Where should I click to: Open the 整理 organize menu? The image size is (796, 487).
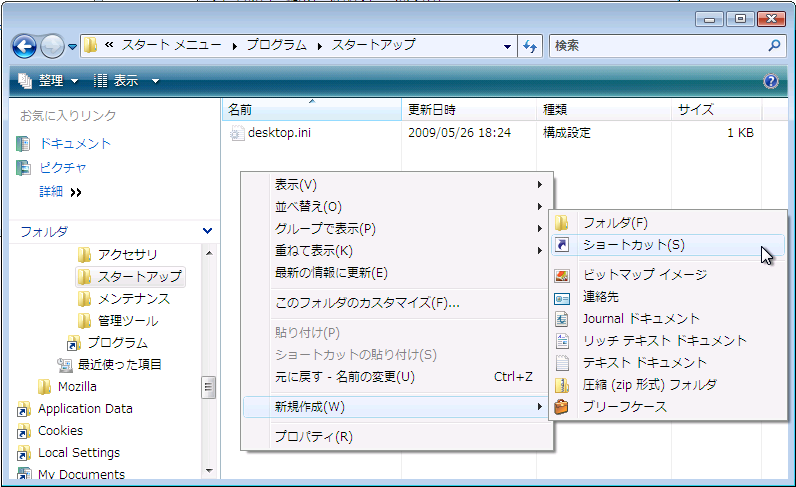pyautogui.click(x=48, y=81)
